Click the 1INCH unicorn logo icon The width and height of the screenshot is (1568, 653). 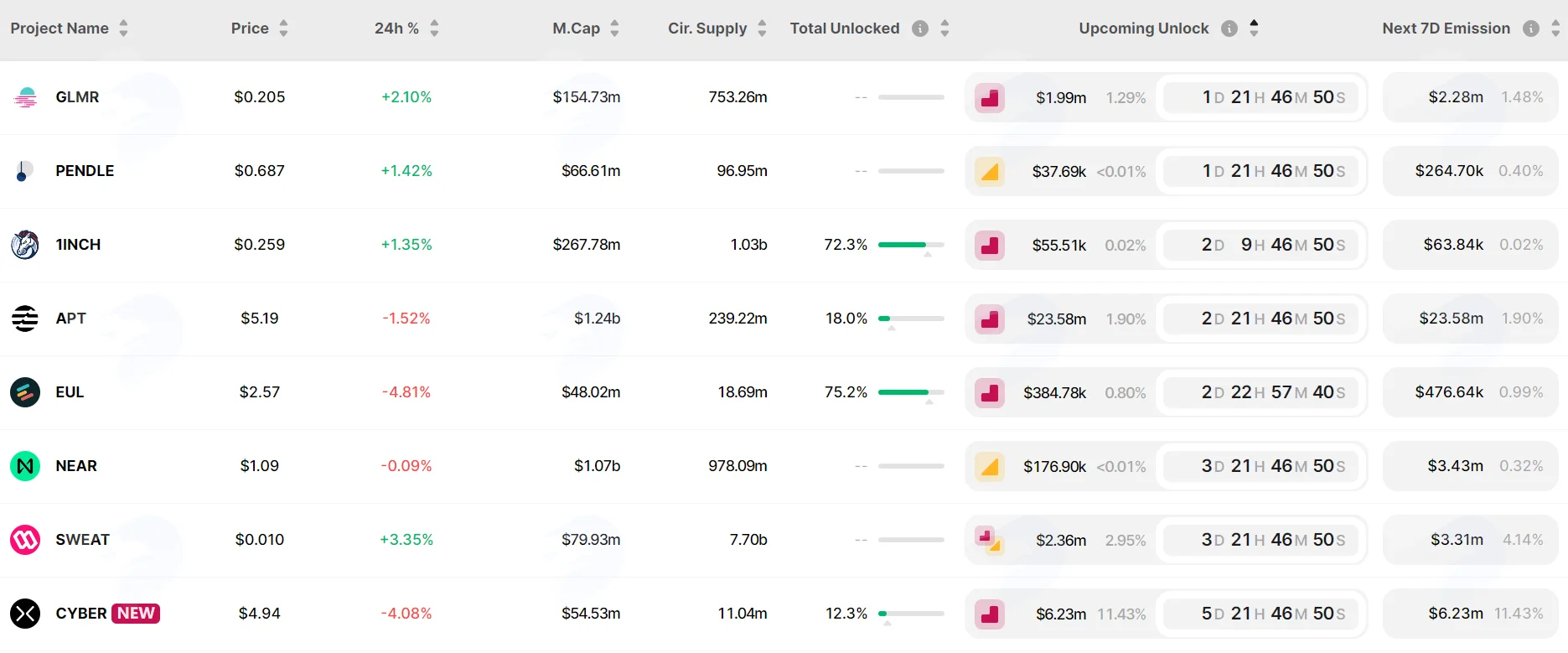[25, 245]
